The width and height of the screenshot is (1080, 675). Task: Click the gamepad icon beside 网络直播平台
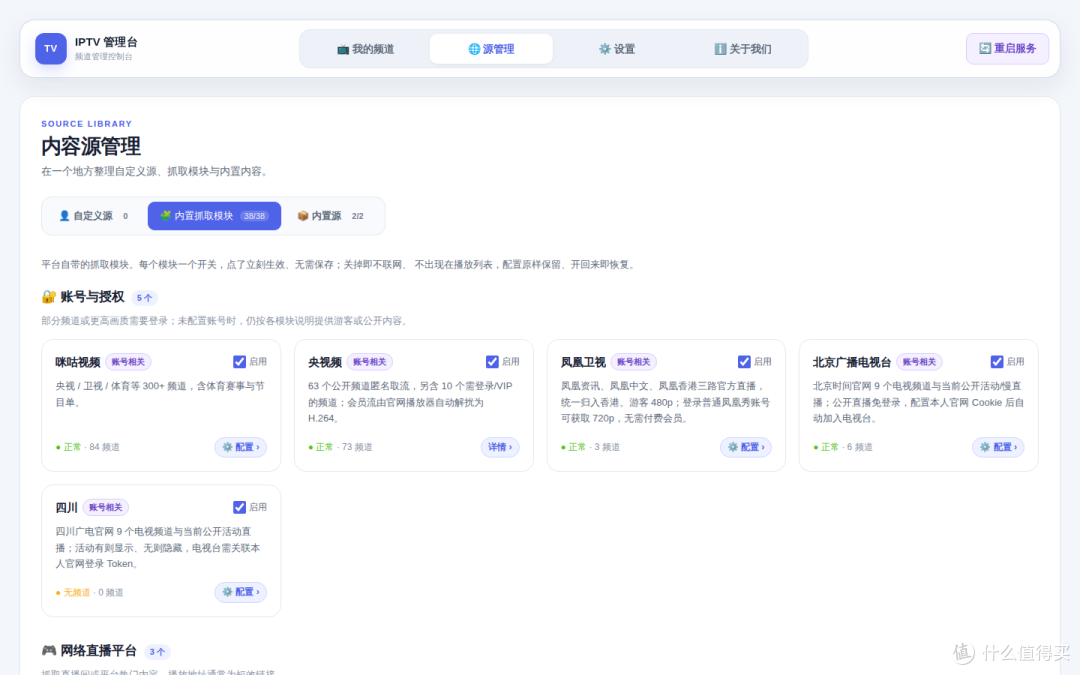point(49,650)
